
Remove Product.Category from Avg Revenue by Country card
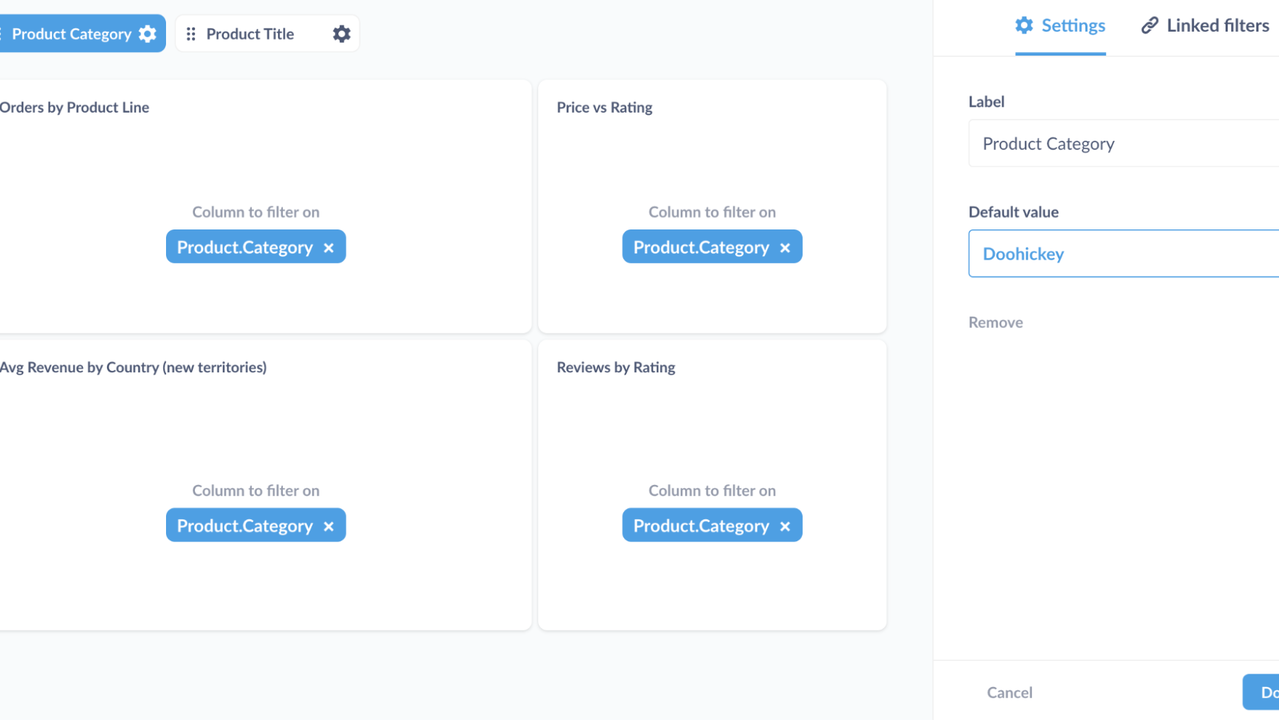[329, 525]
